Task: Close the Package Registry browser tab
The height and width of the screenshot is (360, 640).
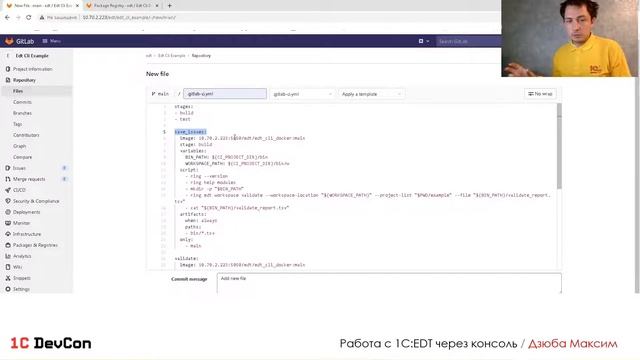Action: [x=157, y=6]
